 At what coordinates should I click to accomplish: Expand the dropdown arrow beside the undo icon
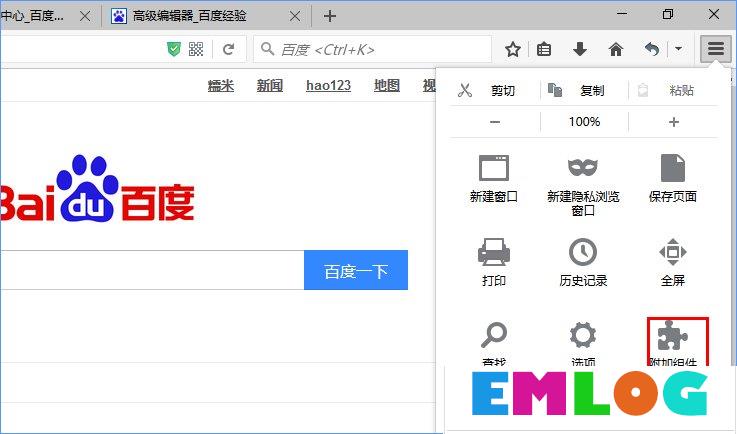[x=678, y=48]
